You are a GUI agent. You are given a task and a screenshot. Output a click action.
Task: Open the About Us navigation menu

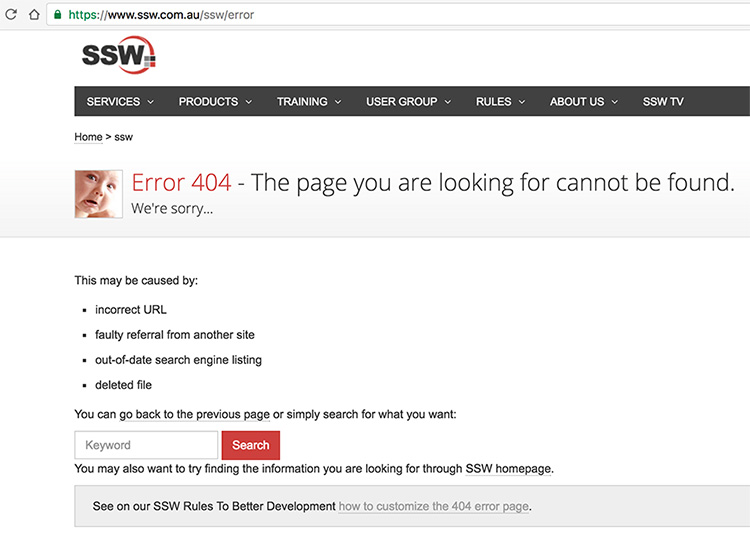point(583,102)
